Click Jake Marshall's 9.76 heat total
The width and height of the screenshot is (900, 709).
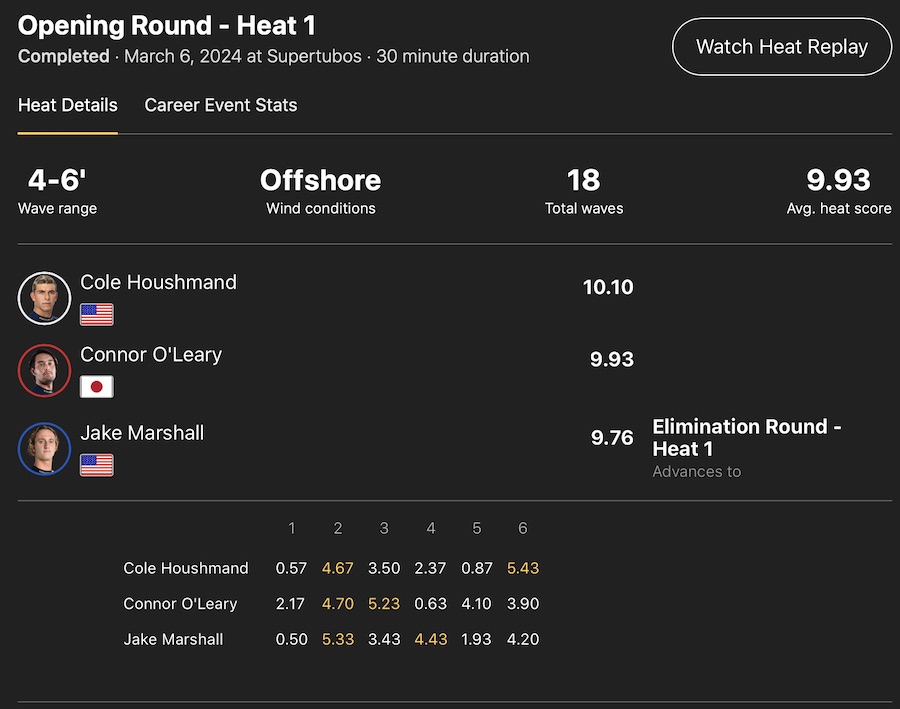[612, 437]
